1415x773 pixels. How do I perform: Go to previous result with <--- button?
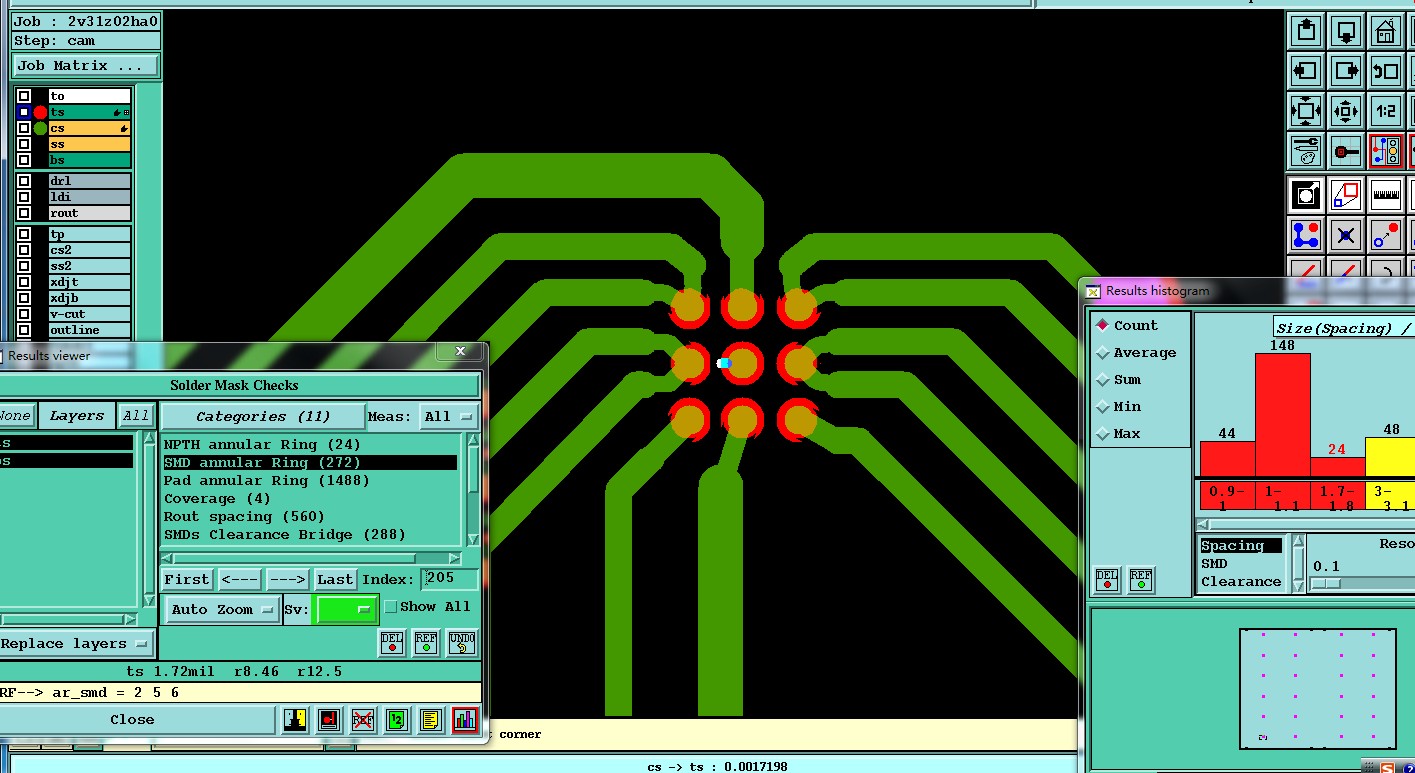240,579
